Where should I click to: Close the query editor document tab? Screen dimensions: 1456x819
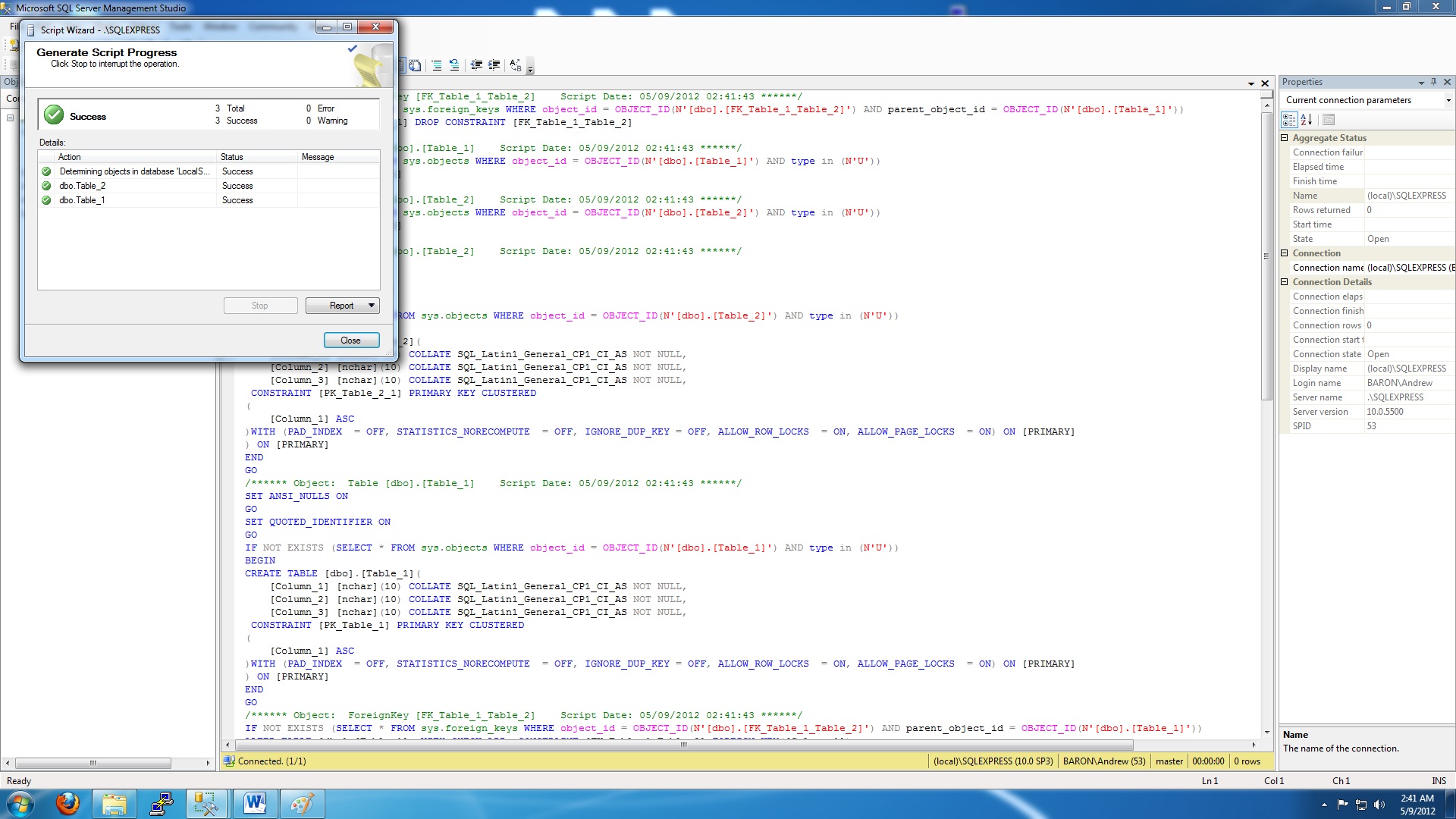(x=1265, y=83)
